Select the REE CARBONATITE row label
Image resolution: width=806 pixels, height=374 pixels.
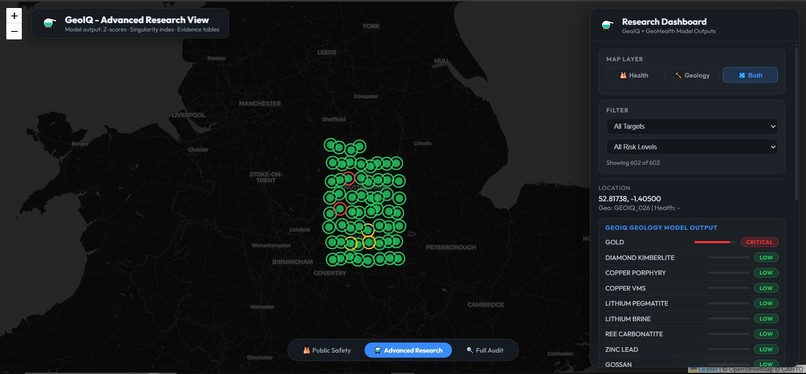coord(634,334)
